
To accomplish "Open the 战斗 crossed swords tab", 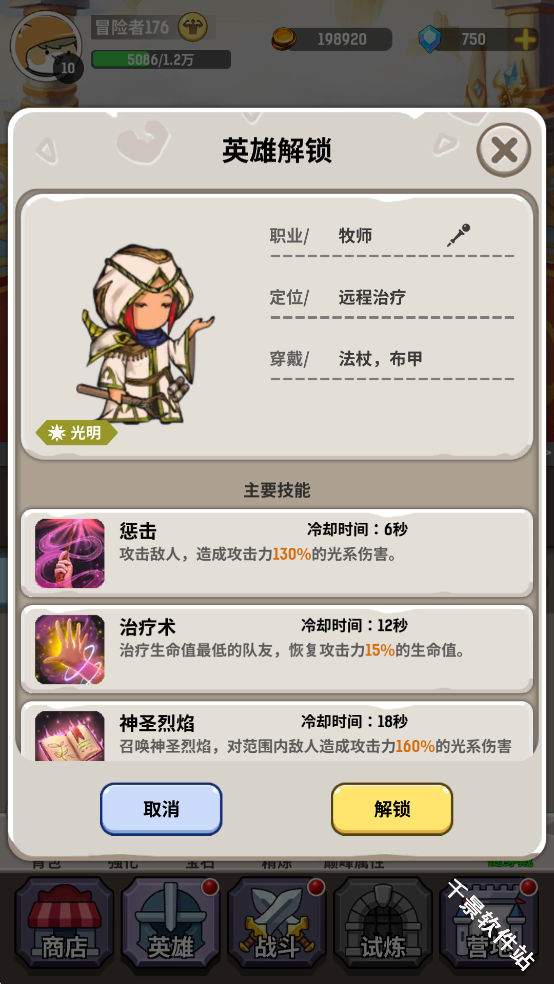I will [x=277, y=922].
